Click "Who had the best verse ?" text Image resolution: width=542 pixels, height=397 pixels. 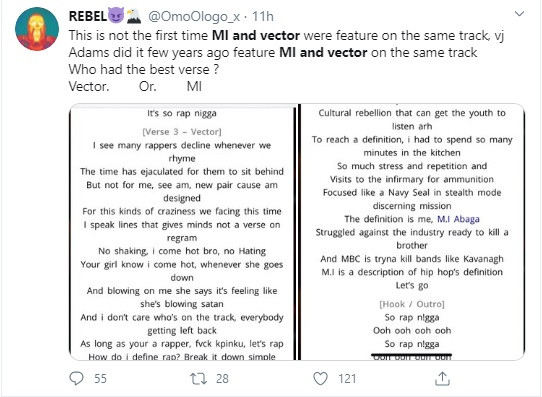point(144,69)
